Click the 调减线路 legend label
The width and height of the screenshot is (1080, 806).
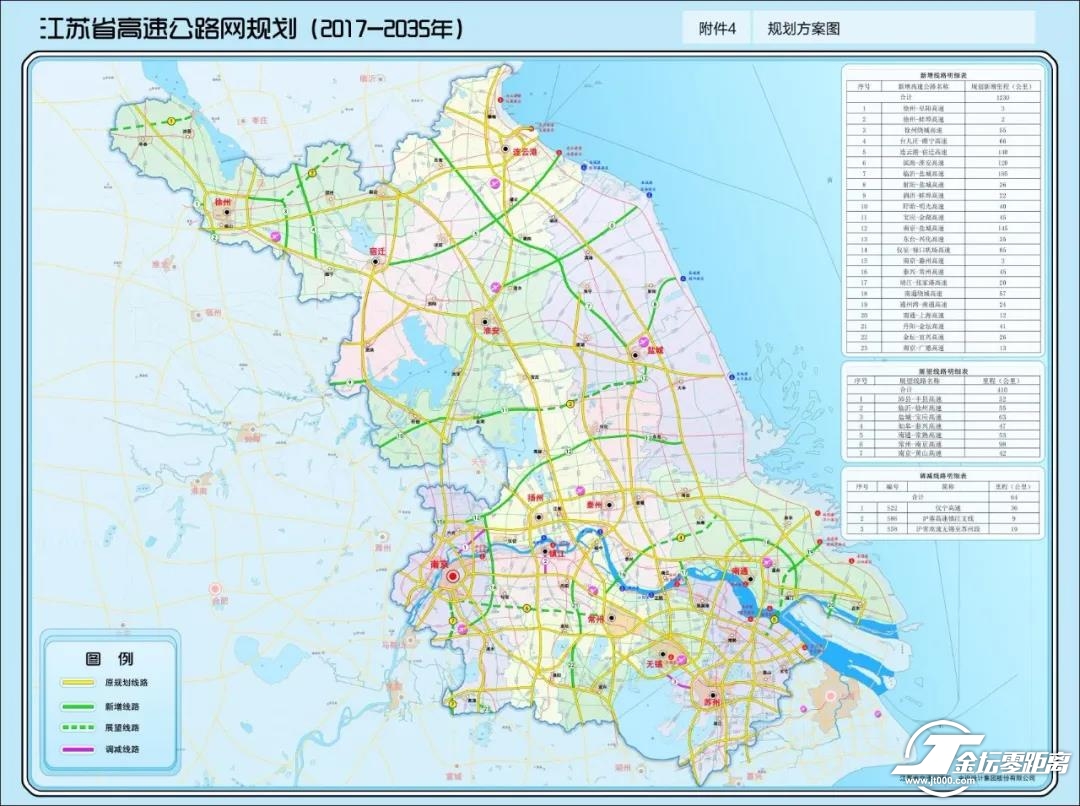pyautogui.click(x=123, y=749)
